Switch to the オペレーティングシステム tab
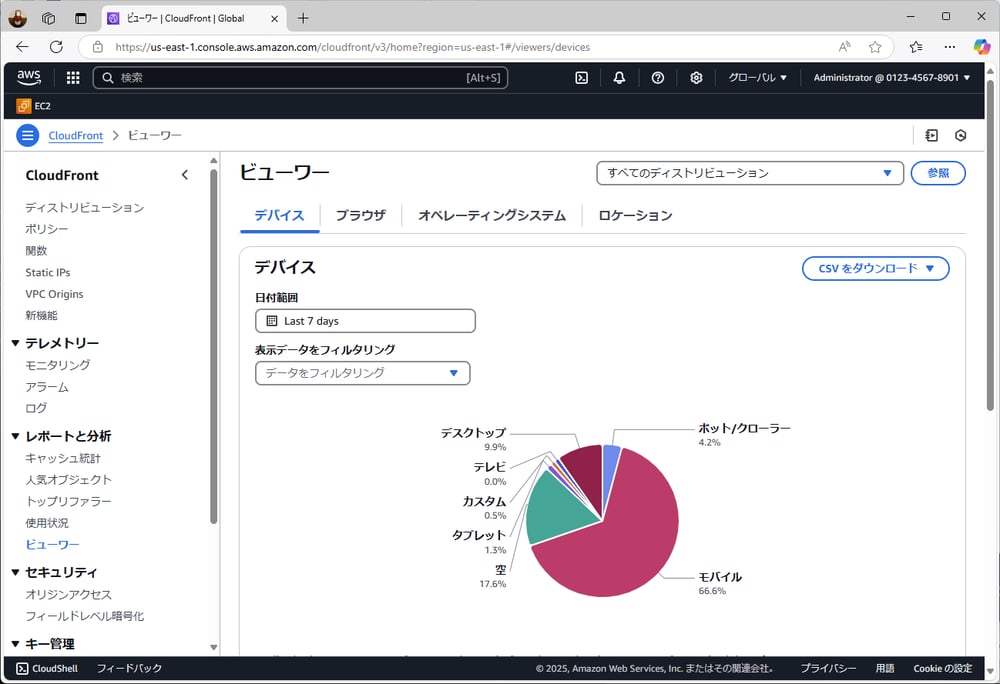Viewport: 1000px width, 684px height. 492,215
